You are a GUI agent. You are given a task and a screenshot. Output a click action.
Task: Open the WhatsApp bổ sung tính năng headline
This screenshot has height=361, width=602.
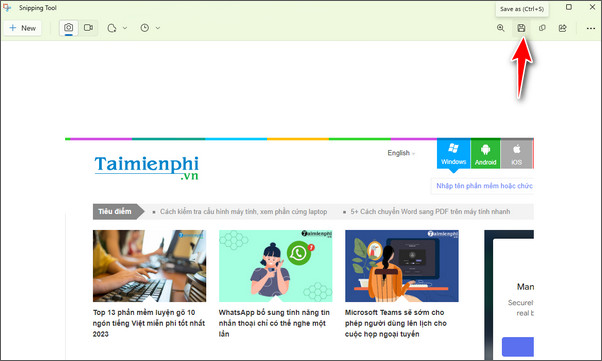point(275,323)
